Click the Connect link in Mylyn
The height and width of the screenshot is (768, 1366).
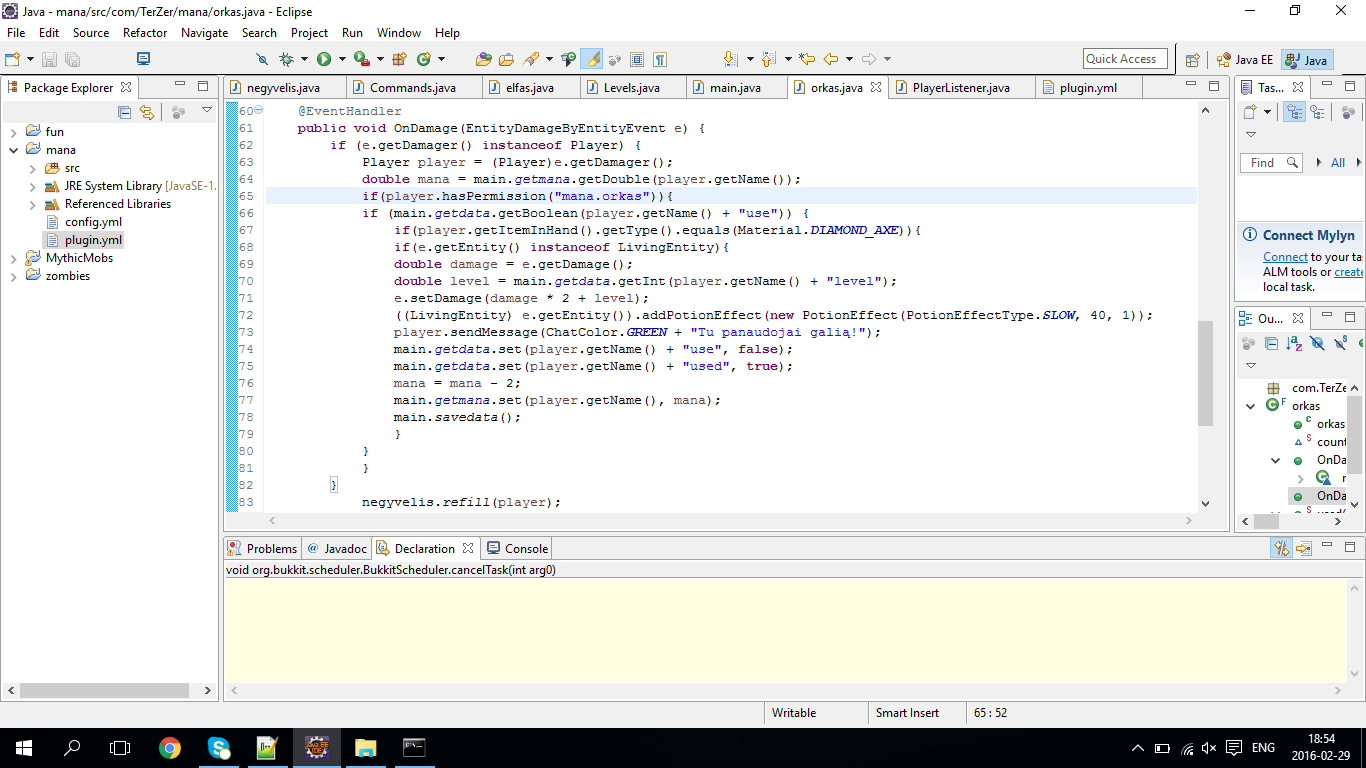coord(1285,257)
